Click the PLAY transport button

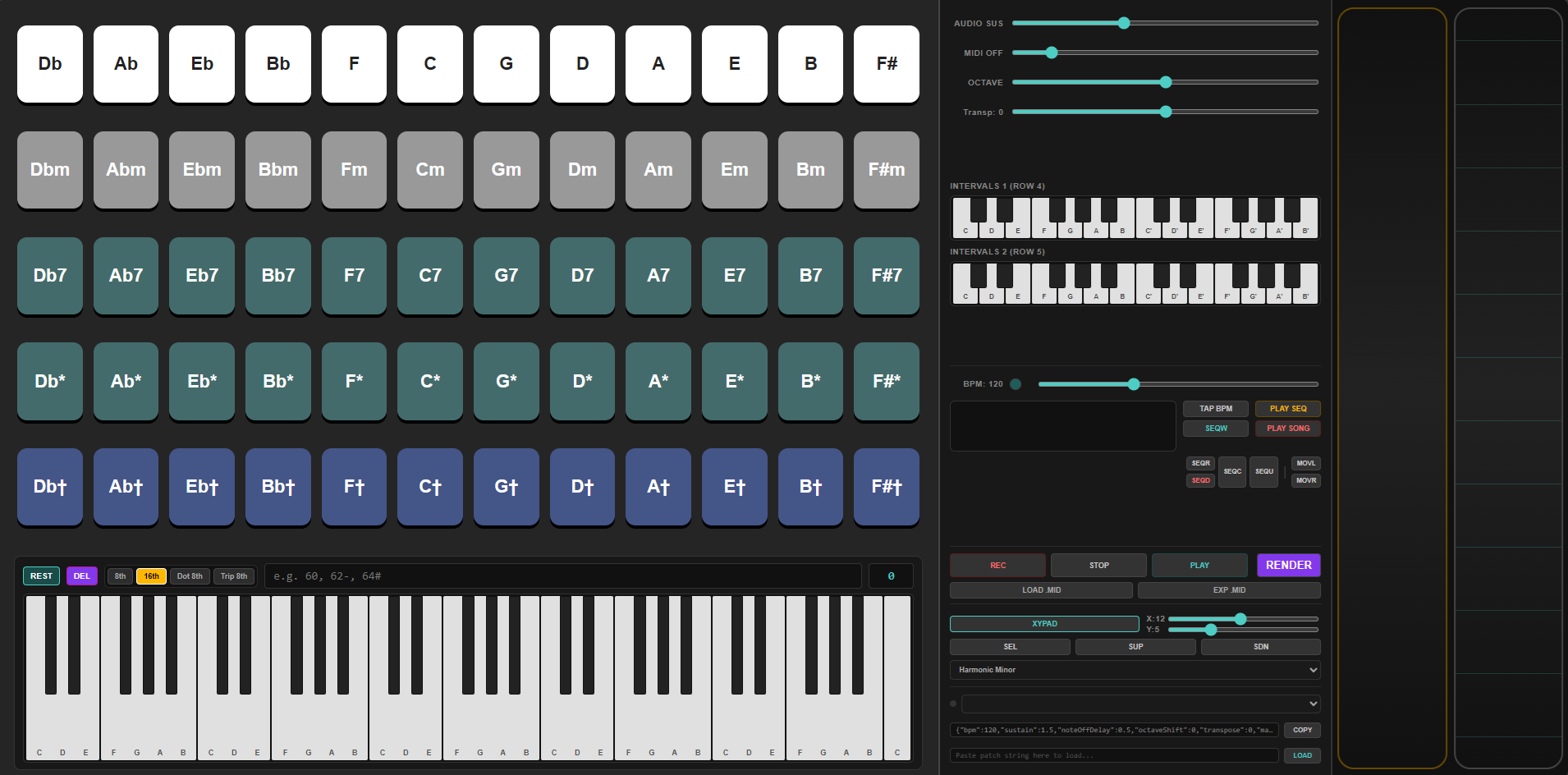click(1199, 566)
